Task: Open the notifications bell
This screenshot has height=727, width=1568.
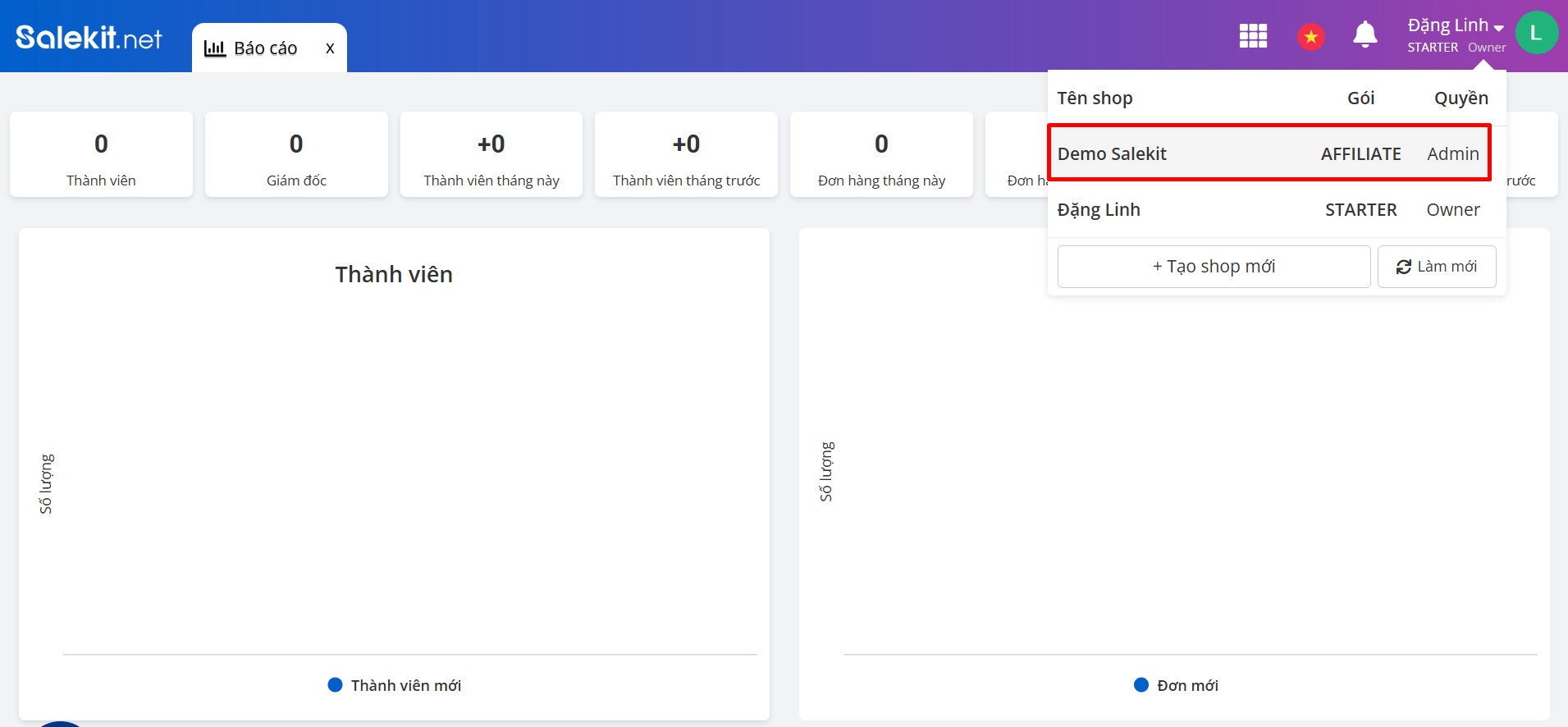Action: pos(1365,35)
